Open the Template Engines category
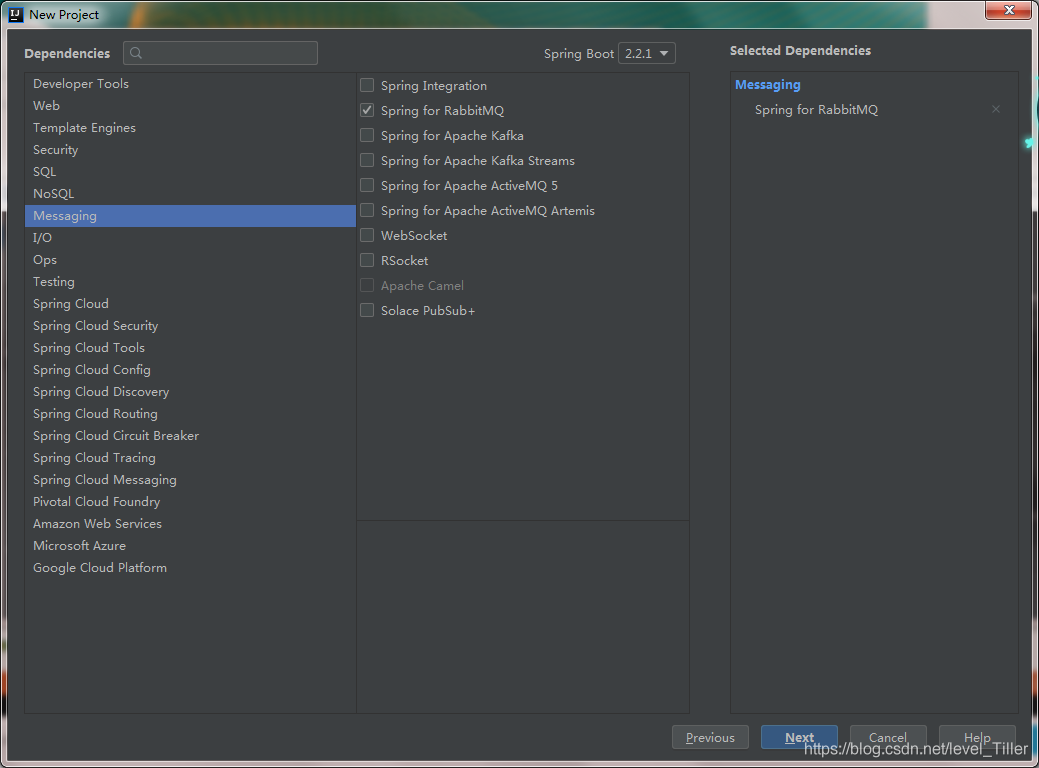The image size is (1039, 768). click(x=190, y=127)
